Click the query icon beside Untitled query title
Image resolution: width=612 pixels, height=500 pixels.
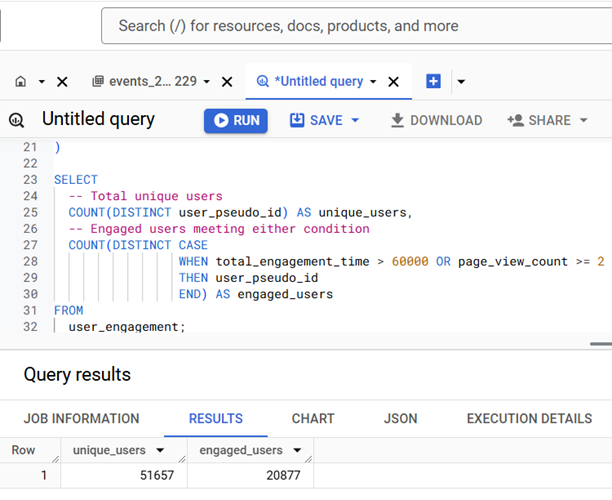[16, 120]
